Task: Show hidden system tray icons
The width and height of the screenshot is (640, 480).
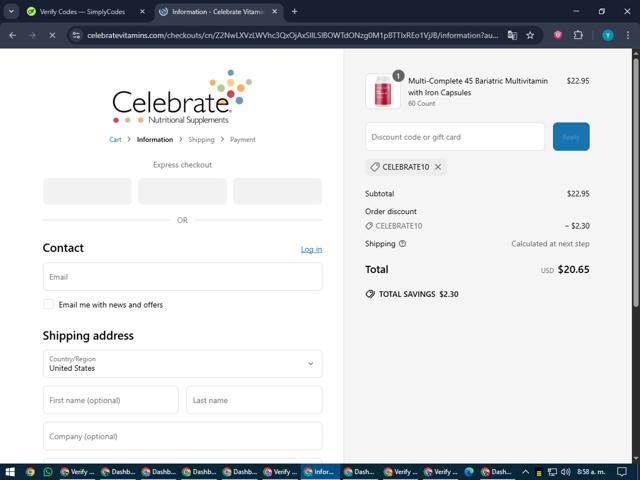Action: 525,472
